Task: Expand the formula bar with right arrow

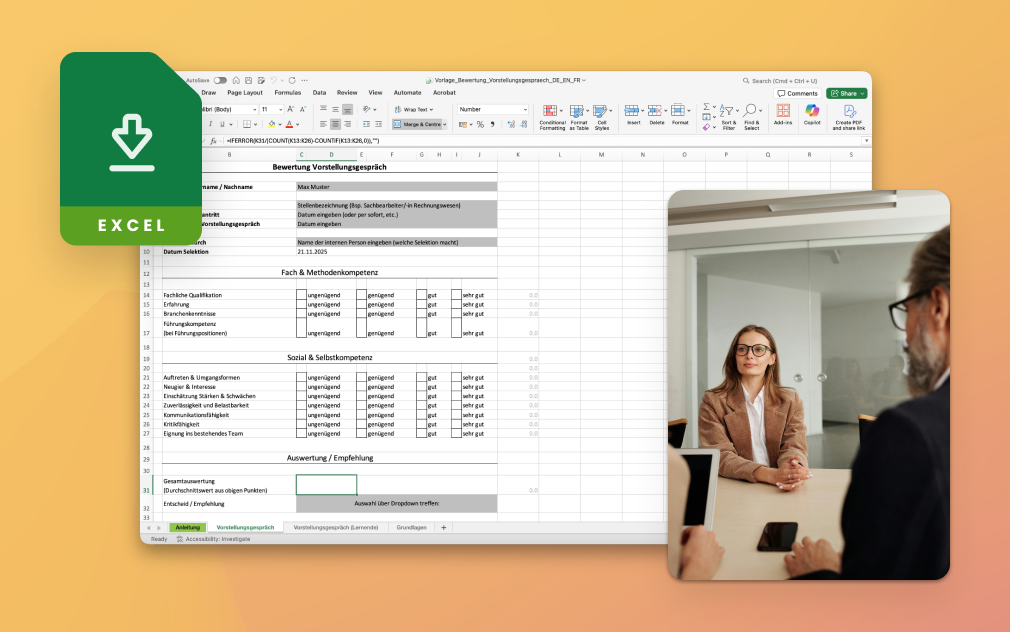Action: 866,140
